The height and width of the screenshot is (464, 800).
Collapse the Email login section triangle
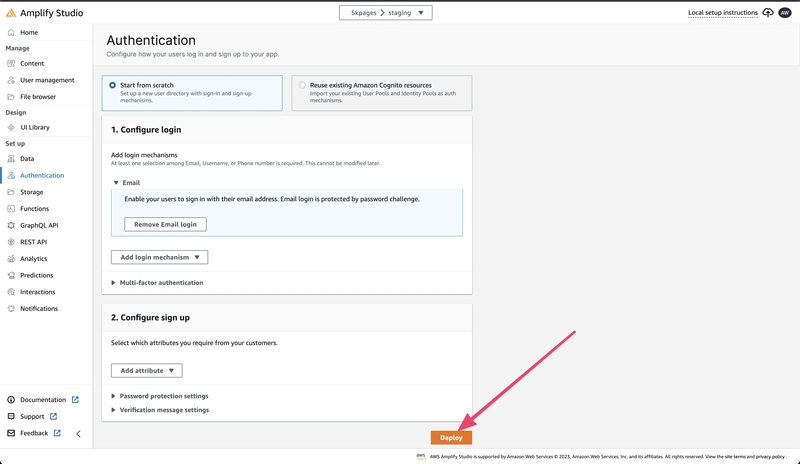[x=116, y=183]
